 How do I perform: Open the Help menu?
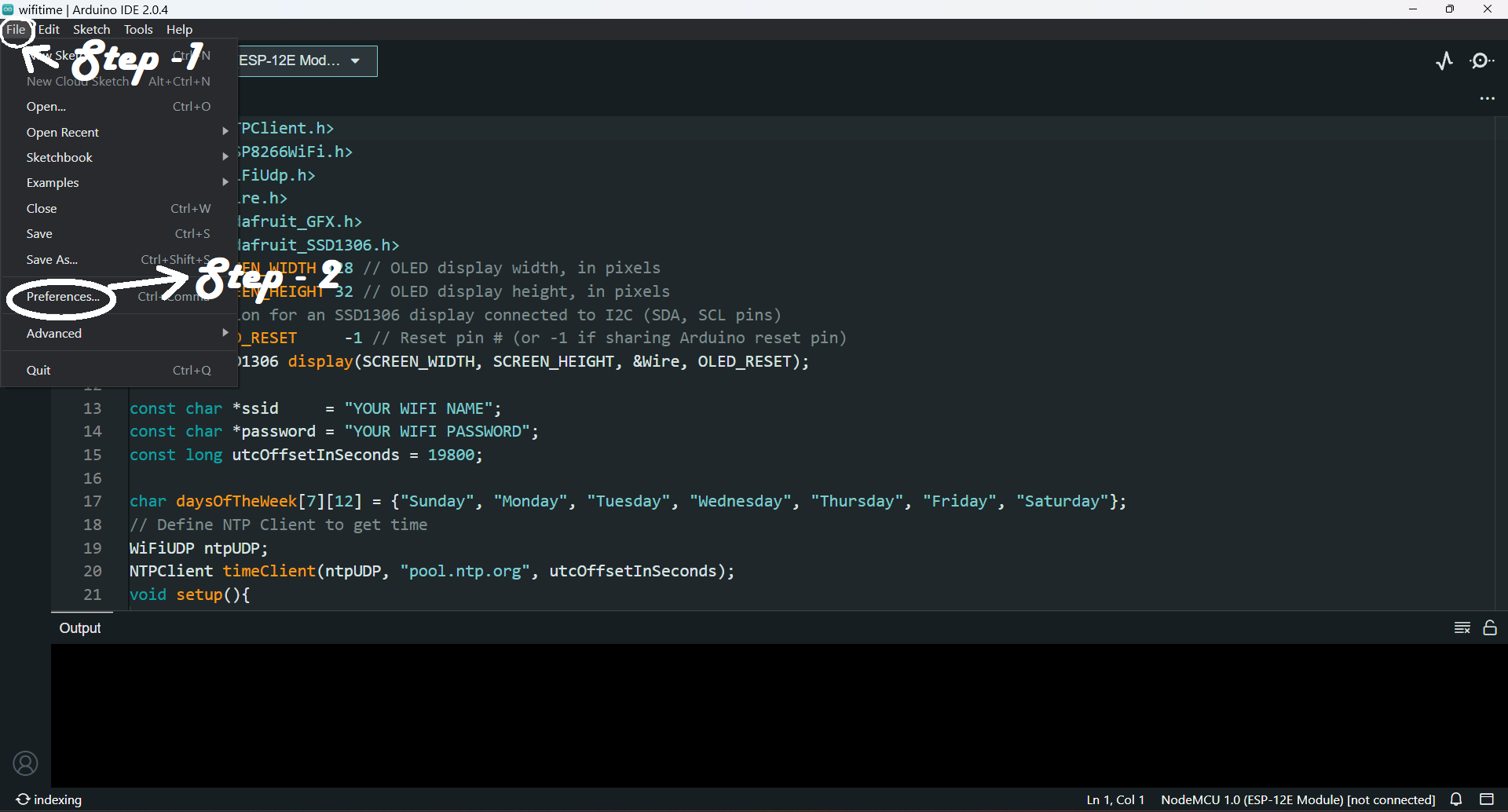[x=179, y=29]
